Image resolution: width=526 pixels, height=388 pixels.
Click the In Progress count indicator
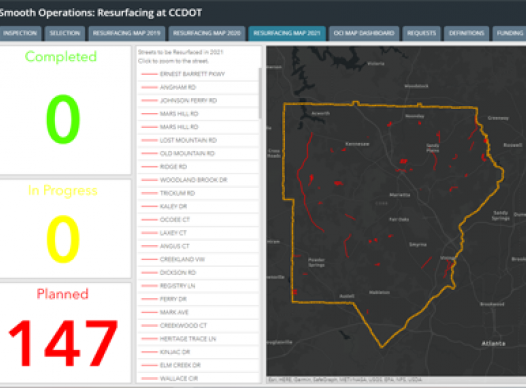pos(63,239)
